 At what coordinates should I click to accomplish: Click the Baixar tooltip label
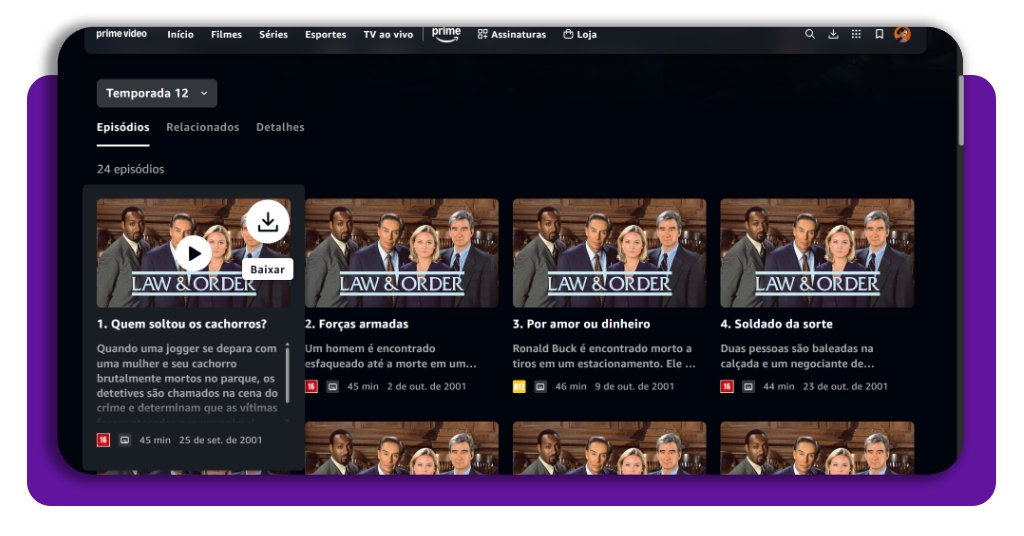267,269
